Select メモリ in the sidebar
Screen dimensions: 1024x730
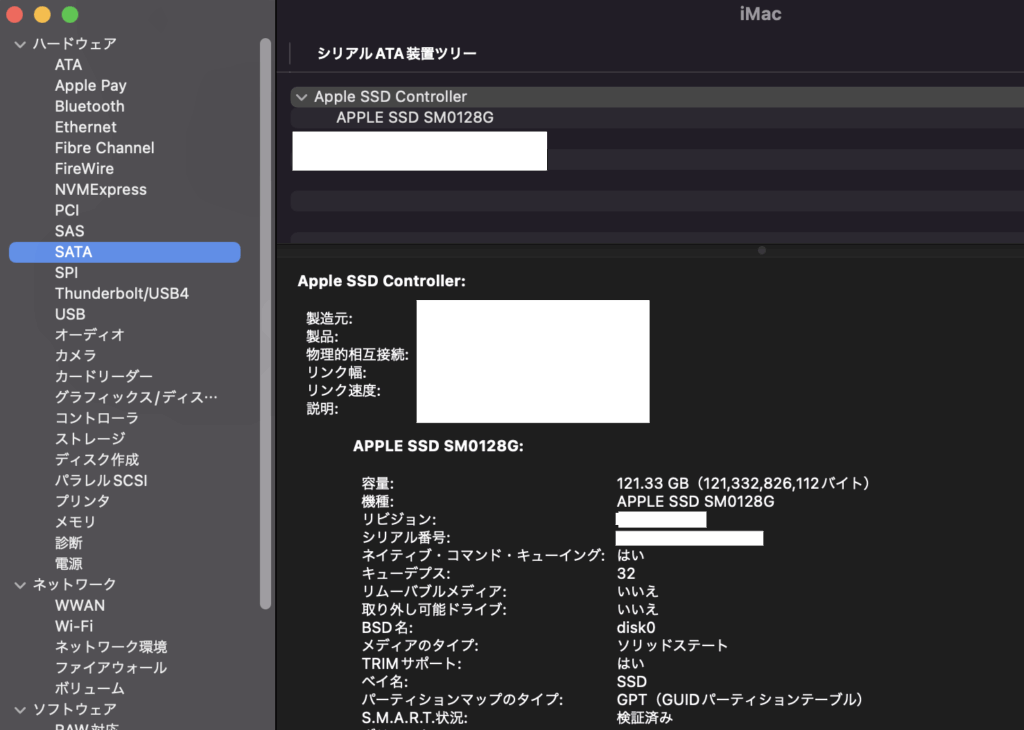[75, 522]
